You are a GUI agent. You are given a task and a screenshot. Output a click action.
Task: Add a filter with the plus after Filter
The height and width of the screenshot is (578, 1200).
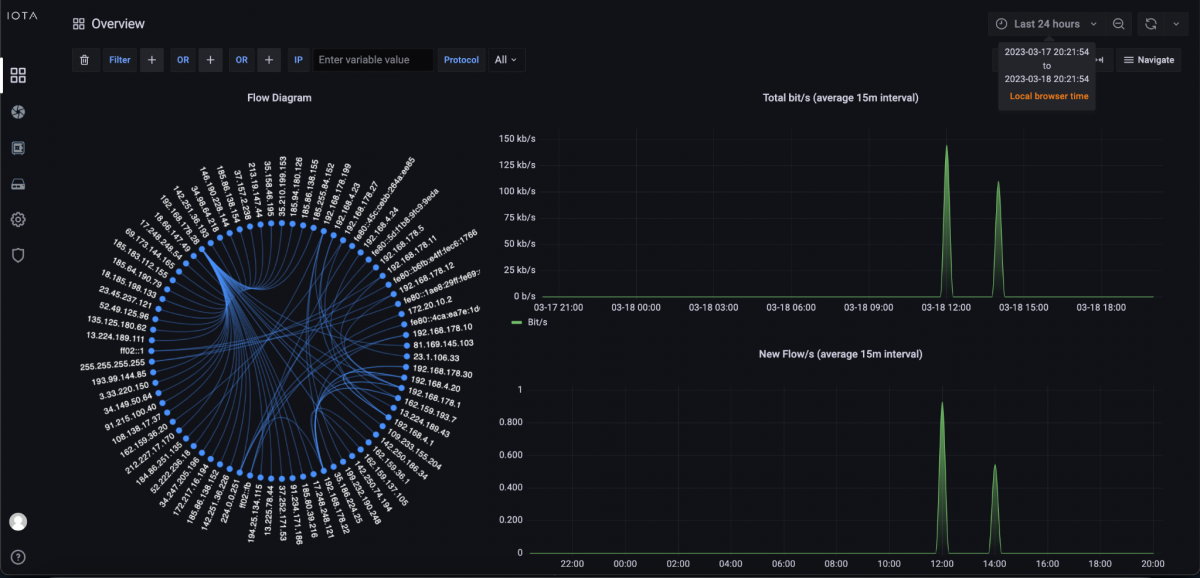[152, 60]
